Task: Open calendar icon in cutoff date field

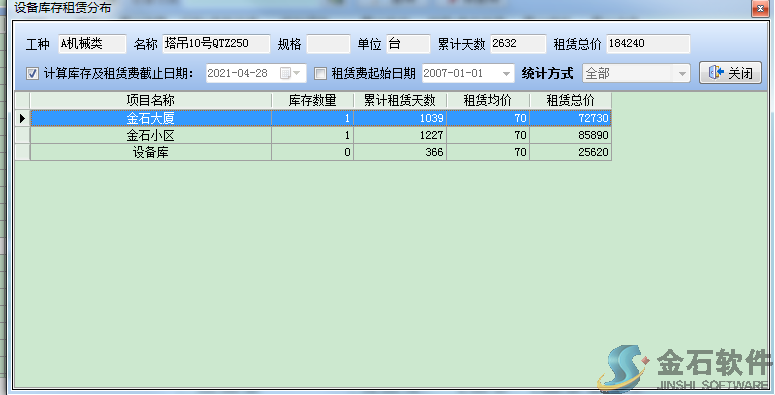Action: tap(285, 73)
